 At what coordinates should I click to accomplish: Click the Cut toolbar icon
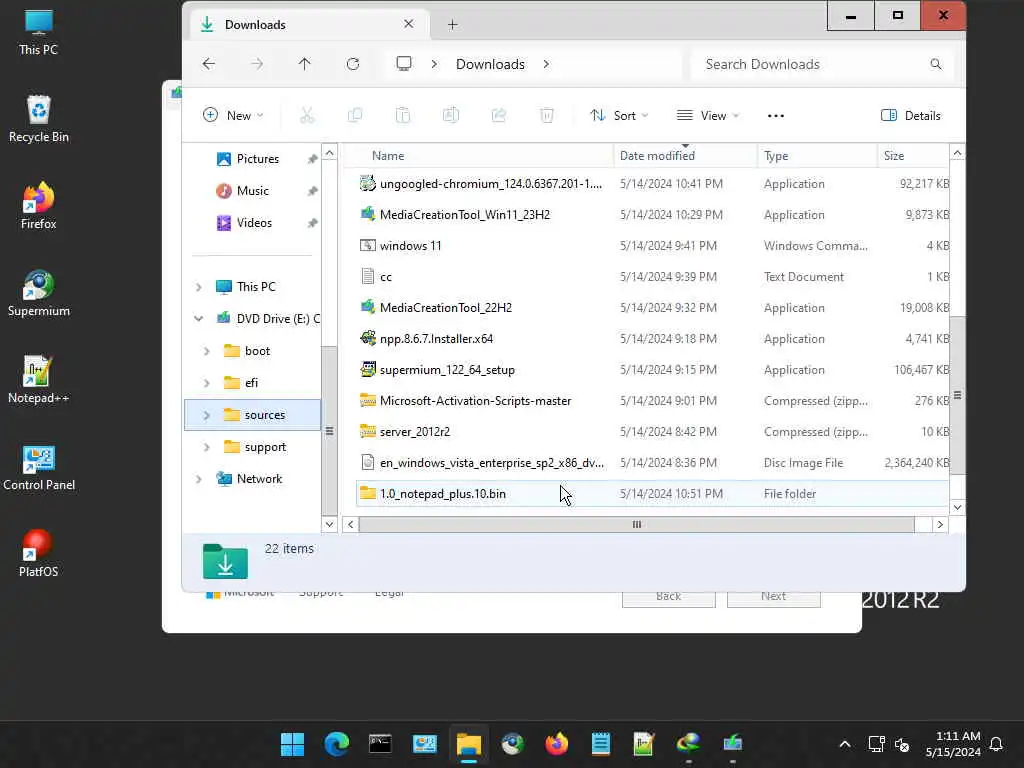(x=307, y=116)
